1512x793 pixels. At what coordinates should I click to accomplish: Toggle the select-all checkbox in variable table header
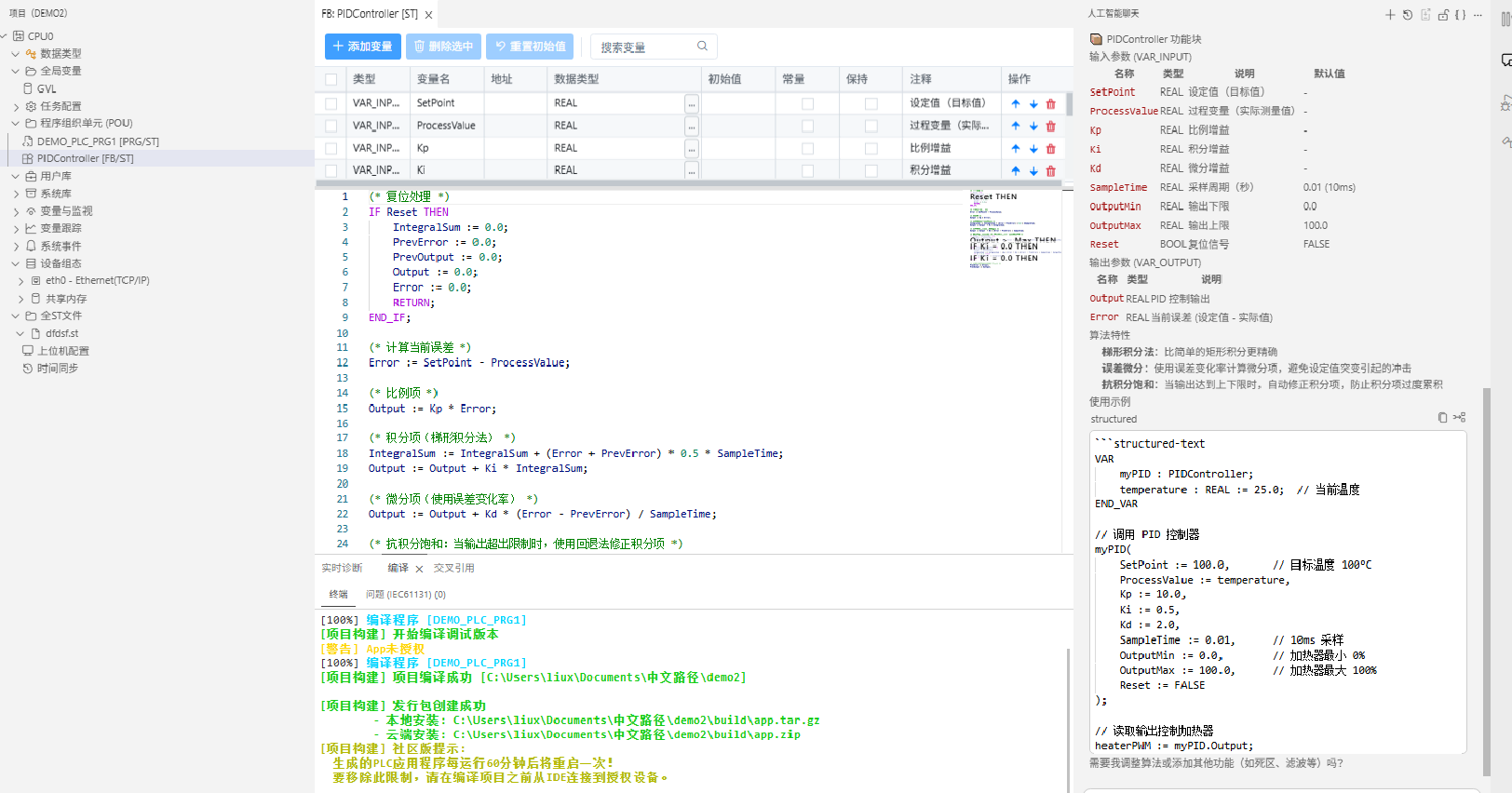331,80
